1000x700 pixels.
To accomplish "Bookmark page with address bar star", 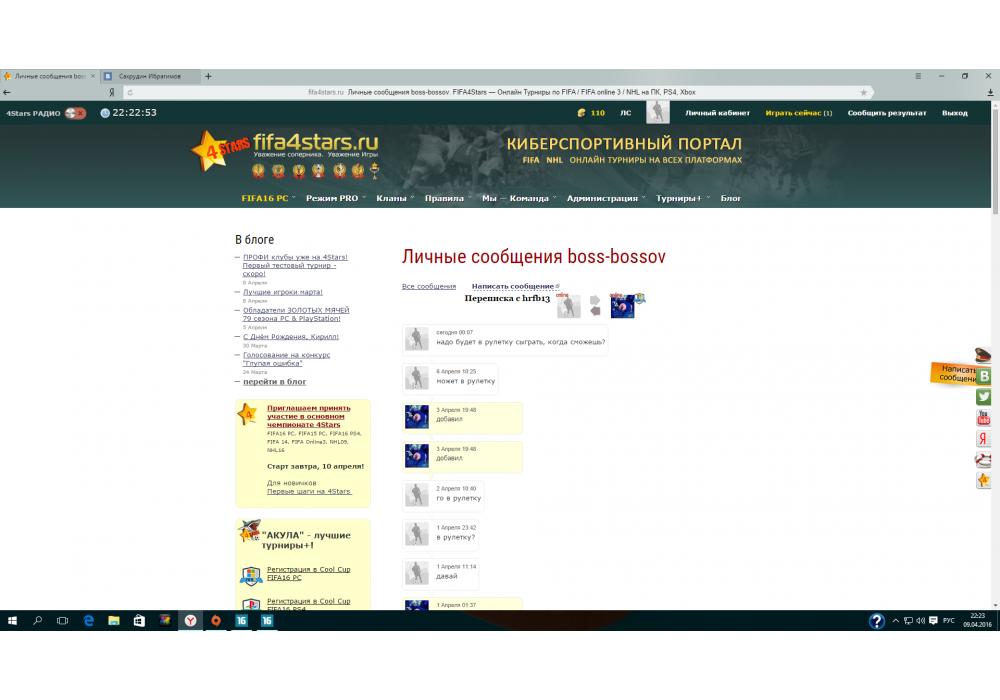I will coord(864,92).
